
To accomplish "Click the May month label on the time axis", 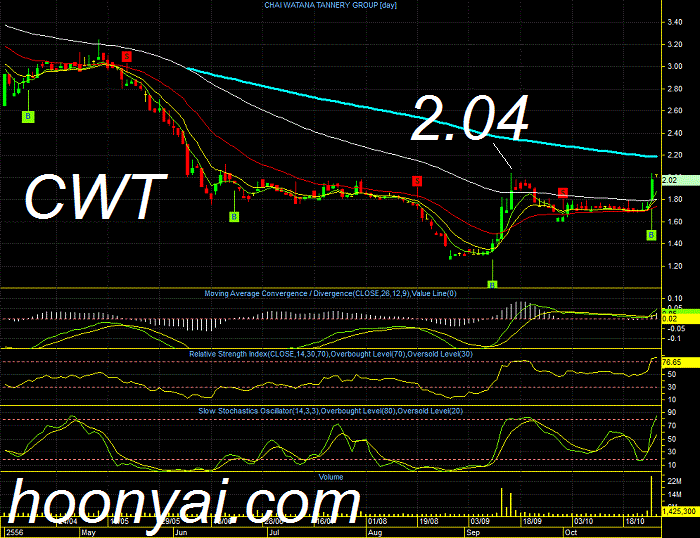I will [88, 533].
